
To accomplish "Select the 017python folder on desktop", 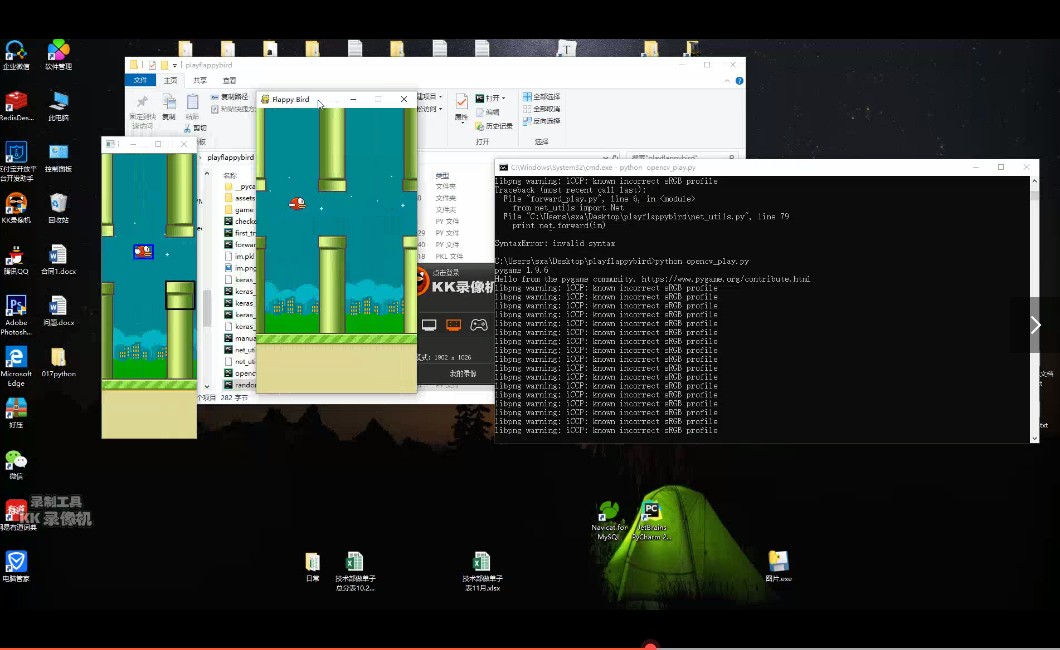I will 58,362.
